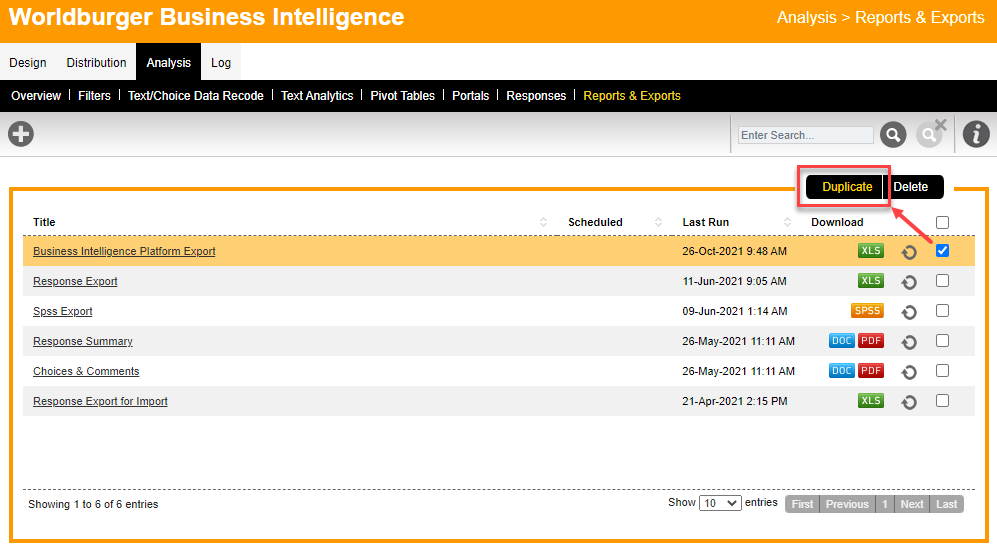The width and height of the screenshot is (997, 559).
Task: Download the SPSS file for Spss Export
Action: 868,311
